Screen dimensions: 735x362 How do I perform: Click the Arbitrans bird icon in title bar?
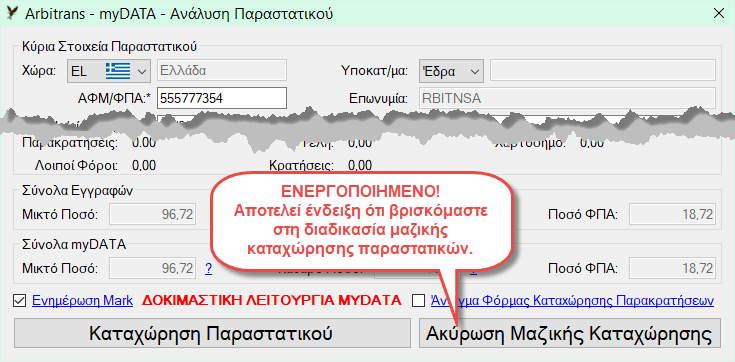[12, 14]
